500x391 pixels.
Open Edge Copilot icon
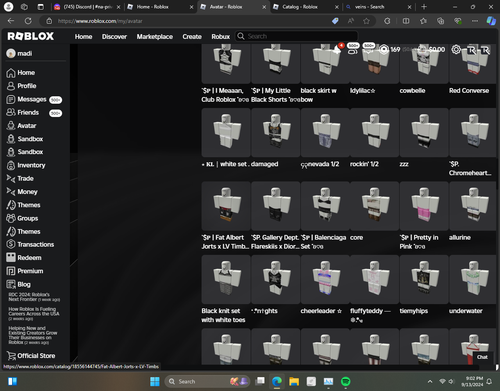pyautogui.click(x=491, y=21)
